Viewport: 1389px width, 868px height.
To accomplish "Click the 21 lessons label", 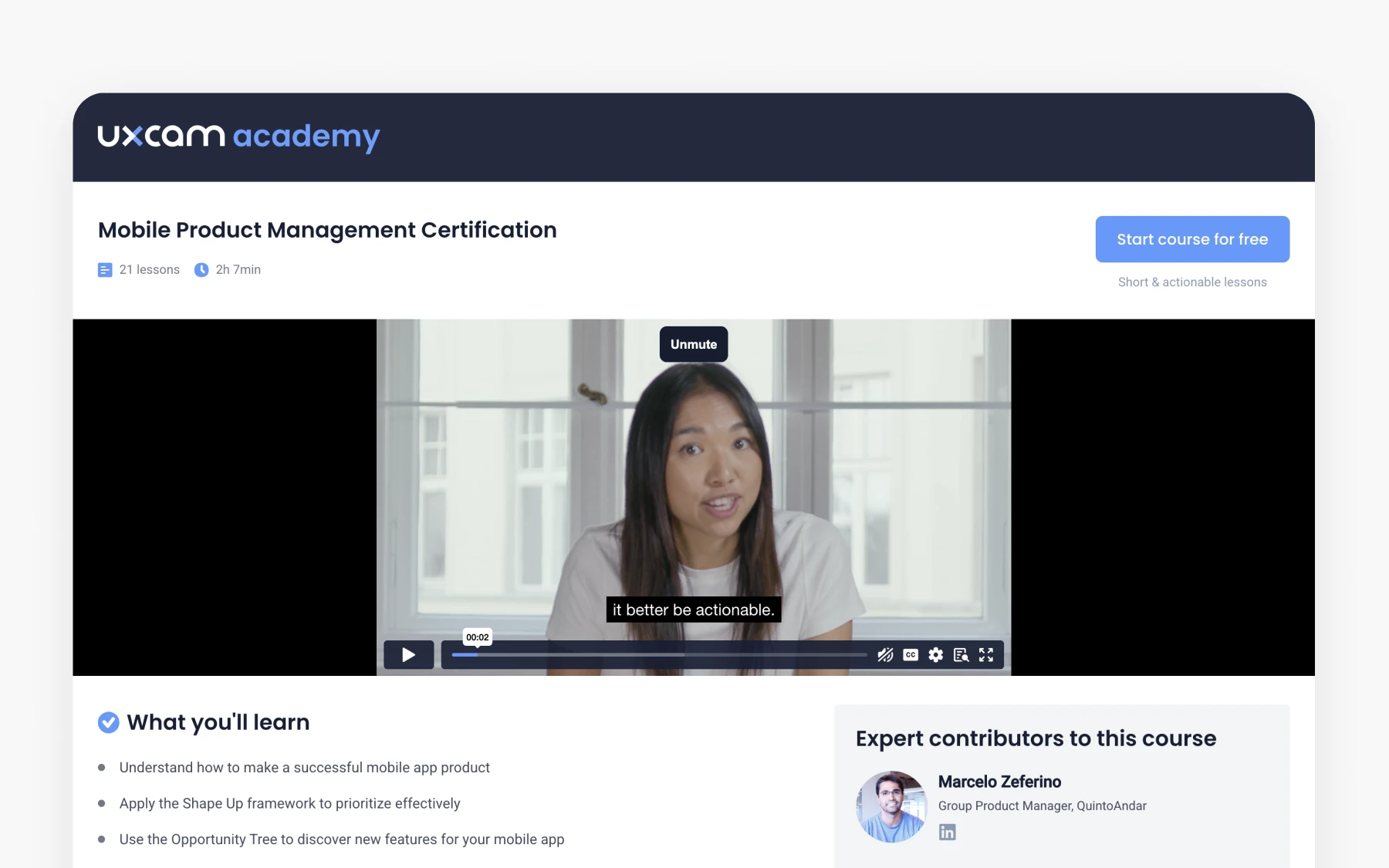I will (x=149, y=269).
